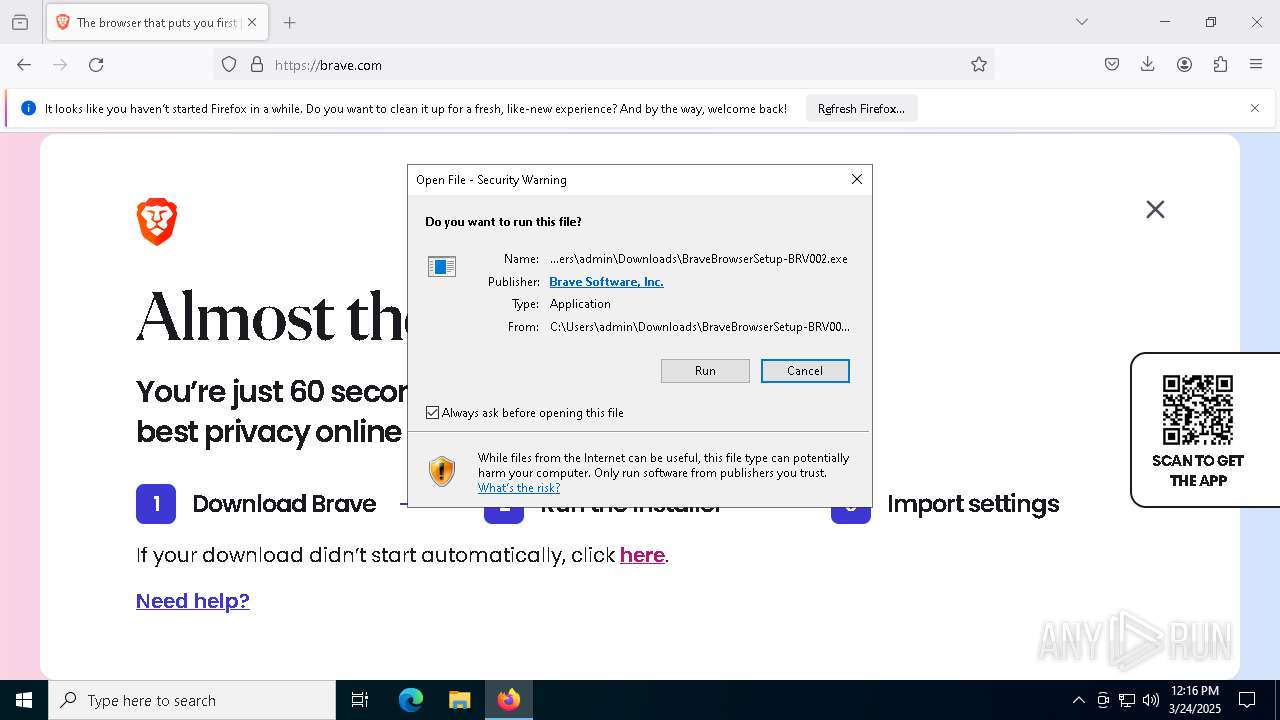Open the 'What's the risk?' link

(x=519, y=488)
